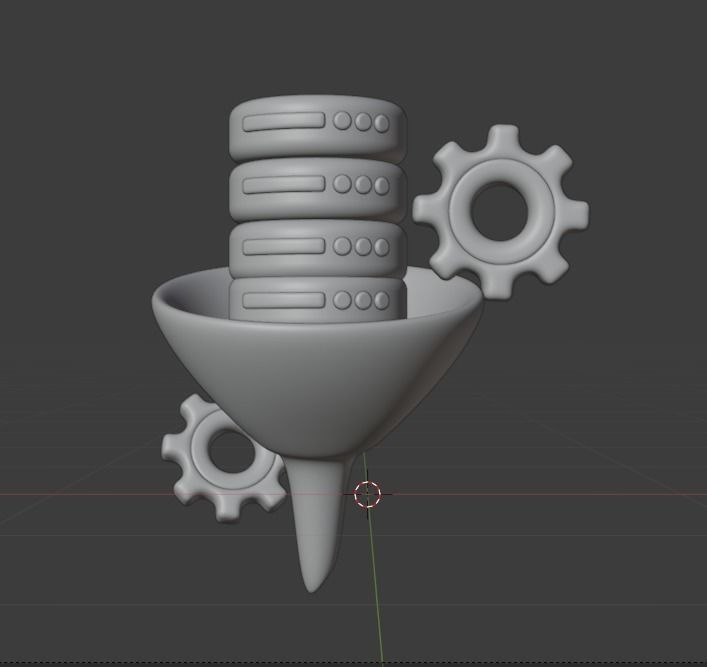Select the third server disk from top
This screenshot has height=667, width=707.
tap(317, 248)
